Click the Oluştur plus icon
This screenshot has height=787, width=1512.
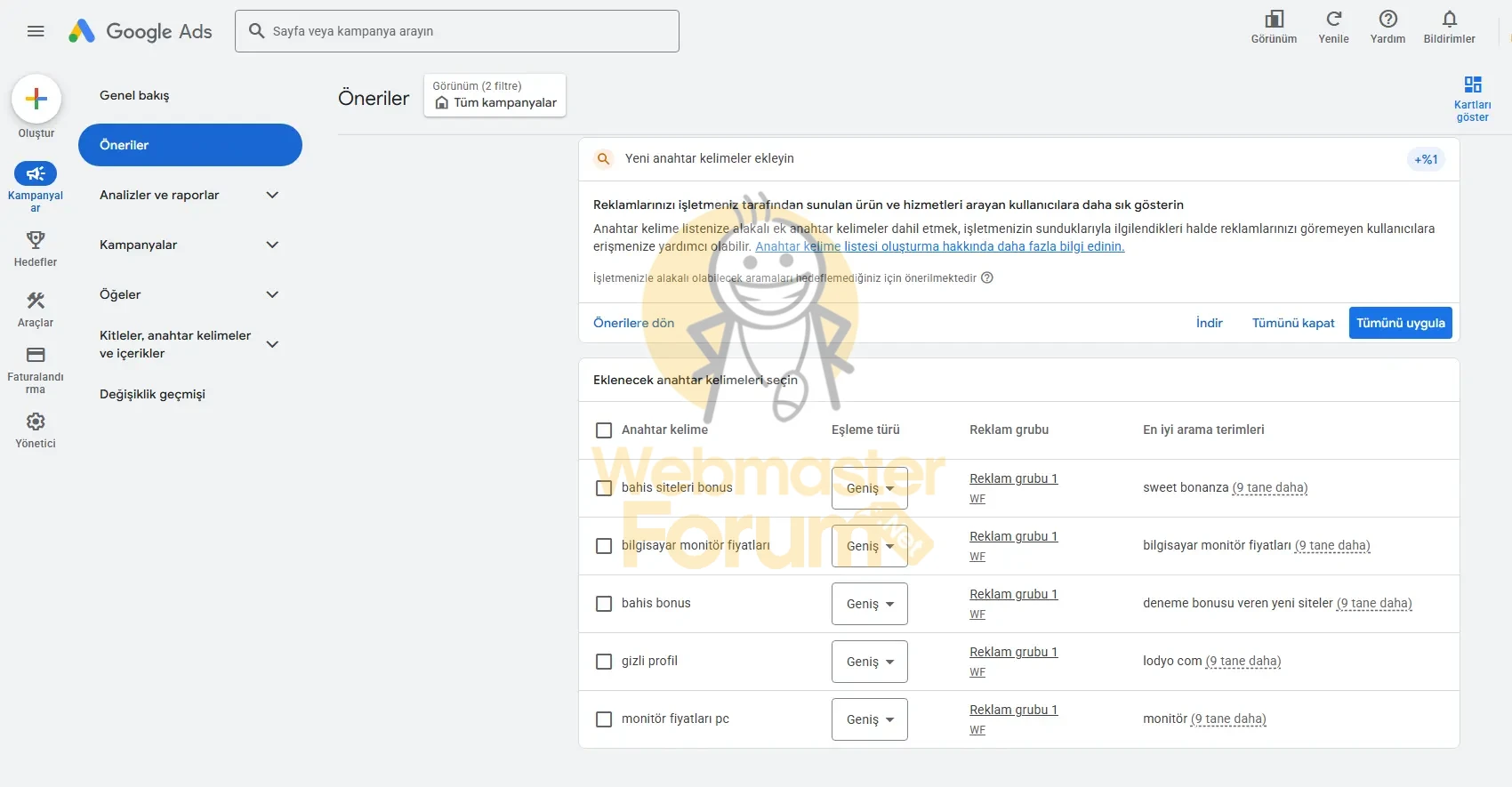tap(36, 99)
